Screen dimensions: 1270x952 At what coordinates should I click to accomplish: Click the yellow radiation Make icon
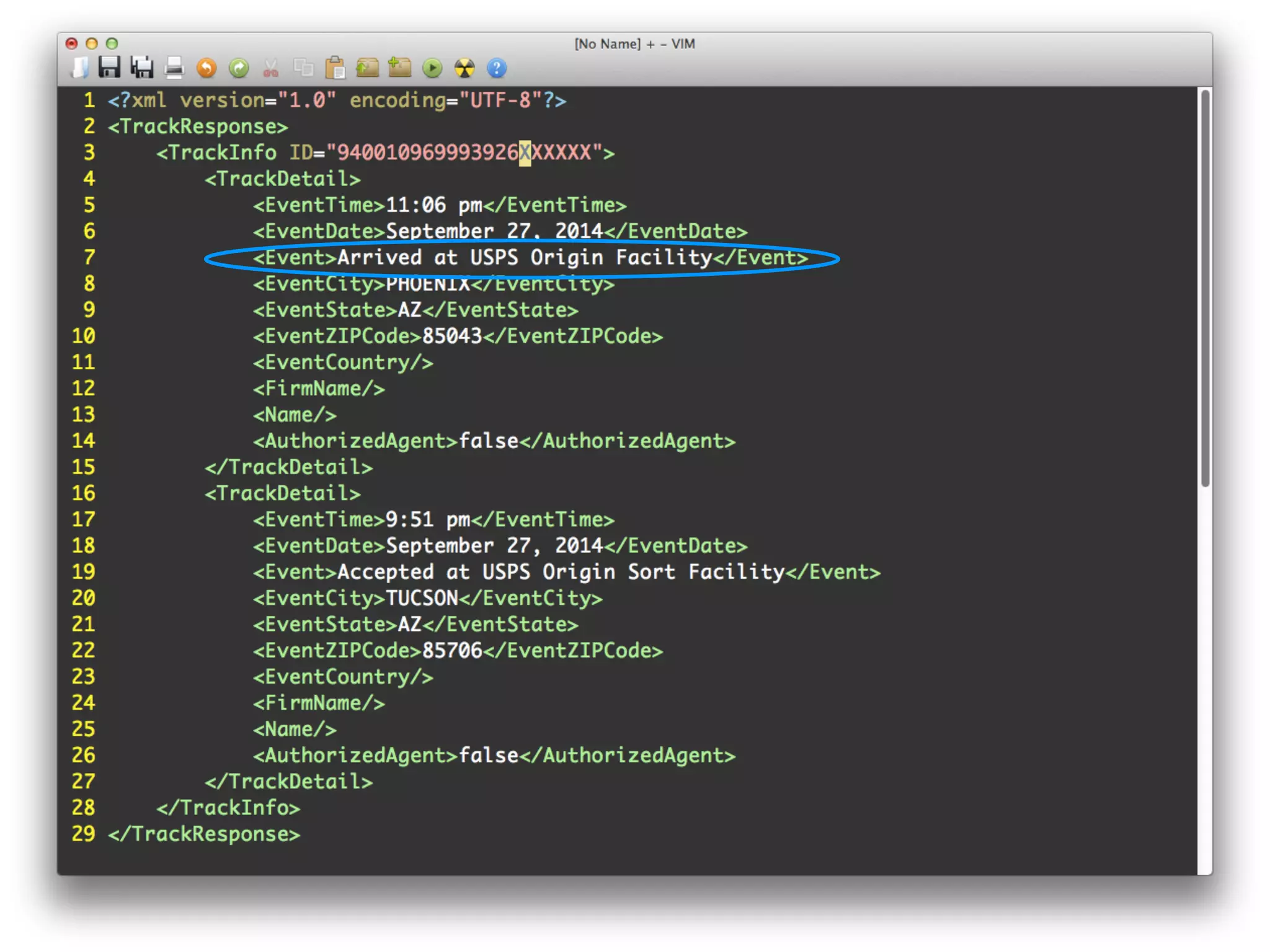coord(464,68)
